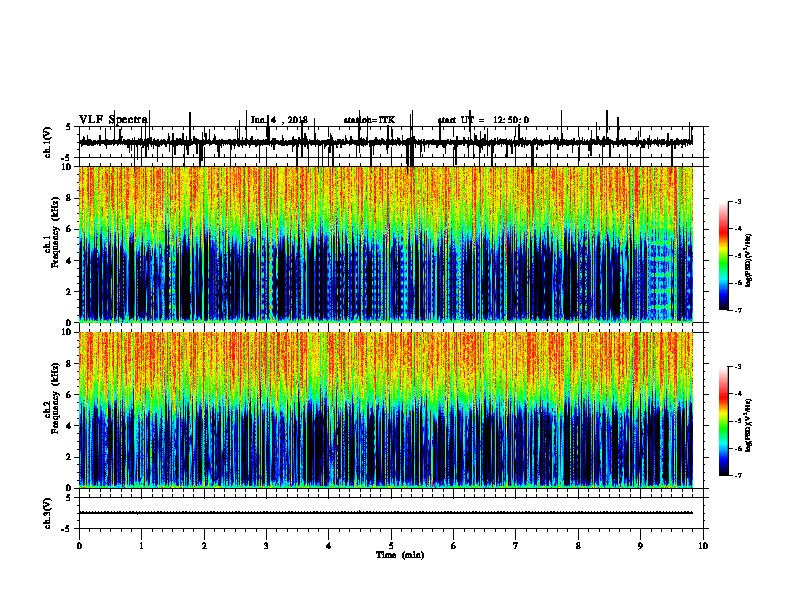792x612 pixels.
Task: Click the flat ch.3 voltage trace
Action: click(386, 513)
